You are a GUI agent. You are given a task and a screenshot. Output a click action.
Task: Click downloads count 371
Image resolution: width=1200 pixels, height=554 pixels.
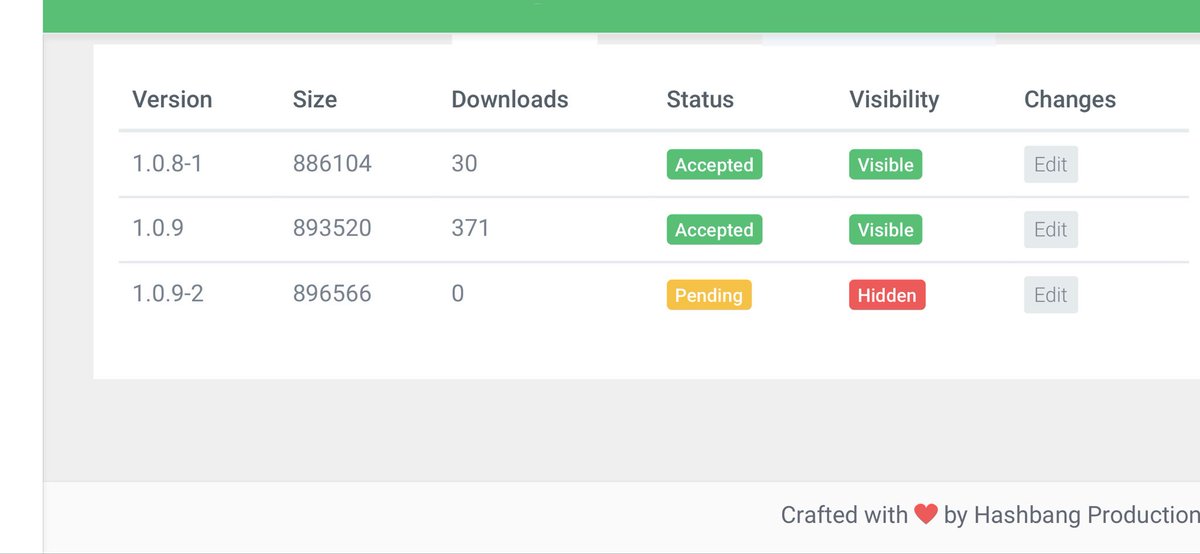coord(470,228)
